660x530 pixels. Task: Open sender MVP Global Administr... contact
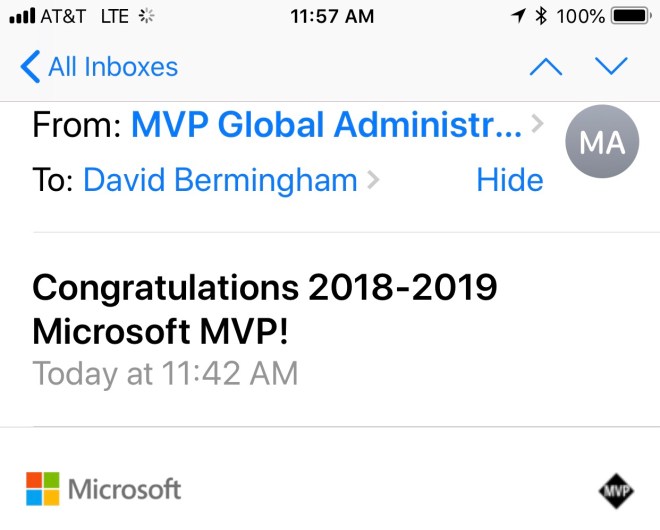(x=326, y=125)
